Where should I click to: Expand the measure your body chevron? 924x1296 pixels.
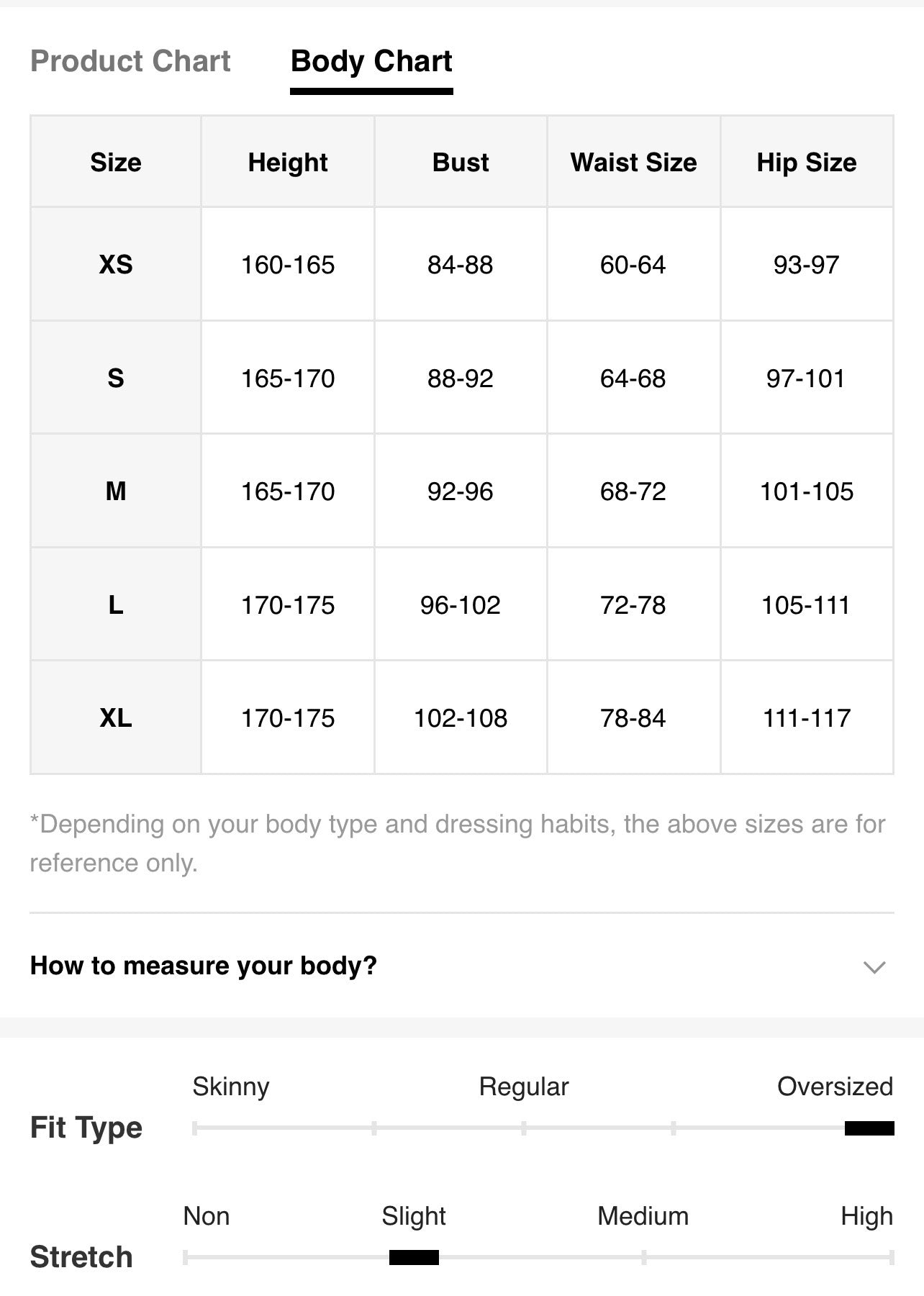874,966
